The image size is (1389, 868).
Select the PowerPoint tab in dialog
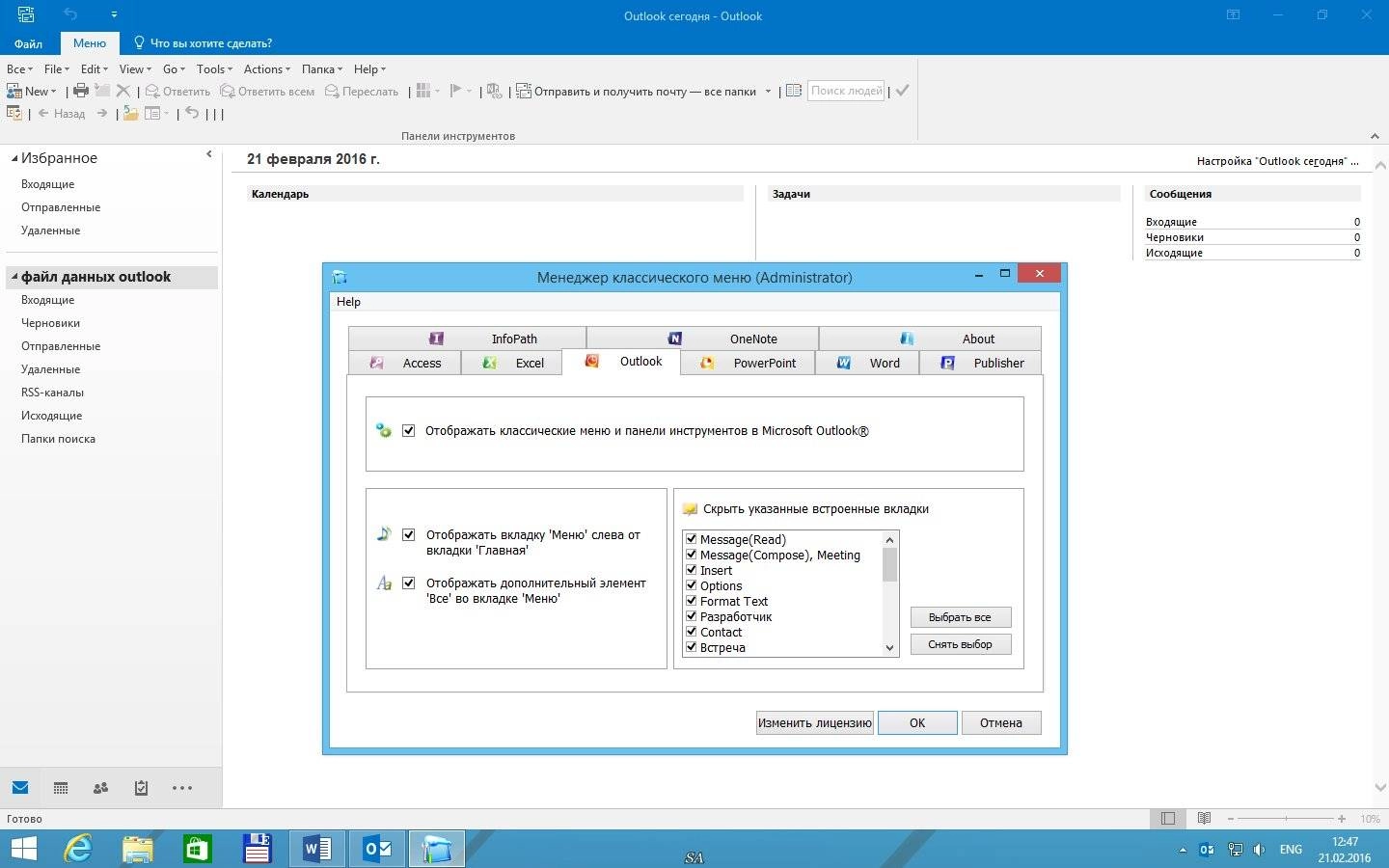tap(748, 363)
